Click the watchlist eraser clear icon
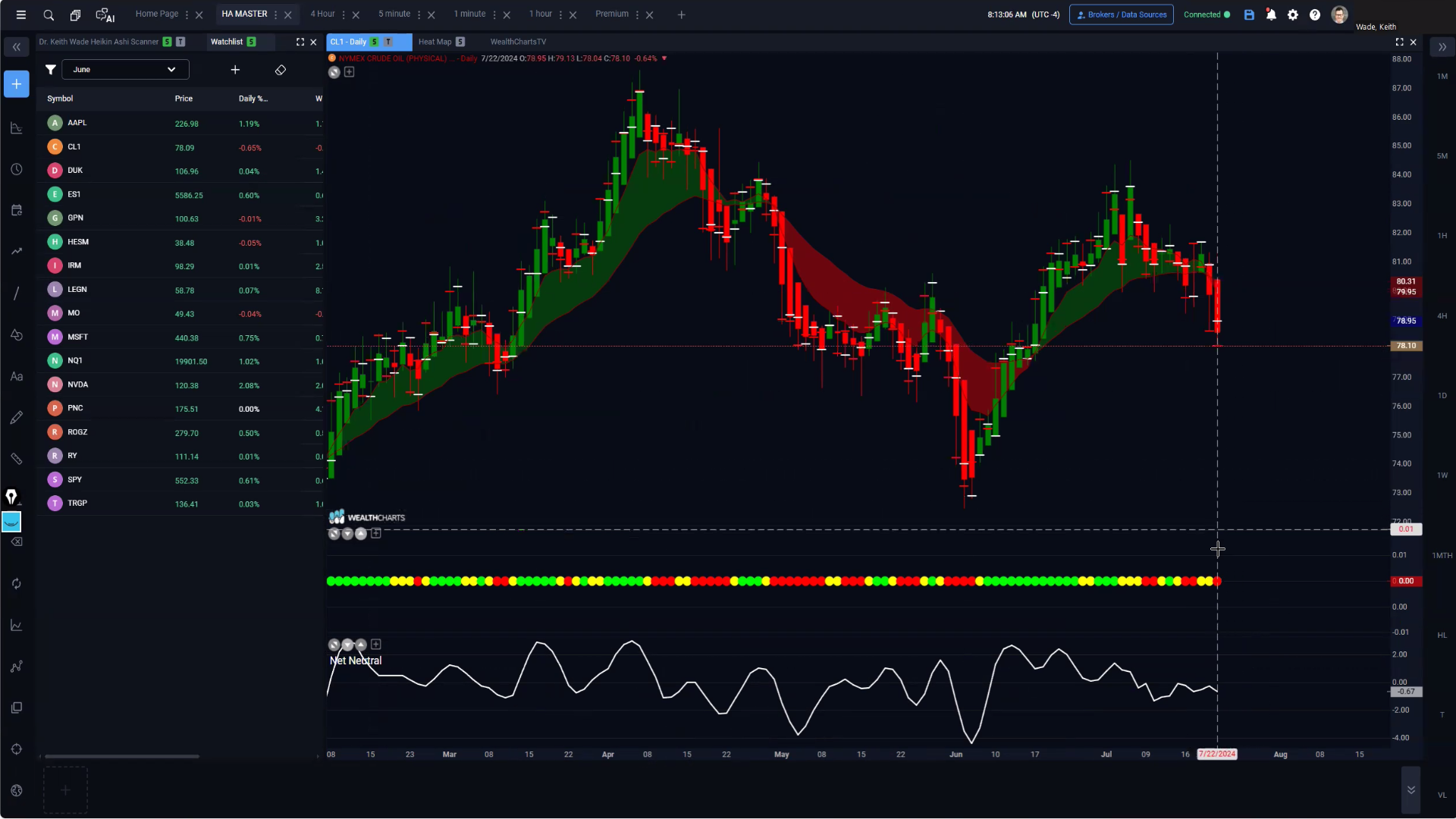1456x819 pixels. coord(281,70)
